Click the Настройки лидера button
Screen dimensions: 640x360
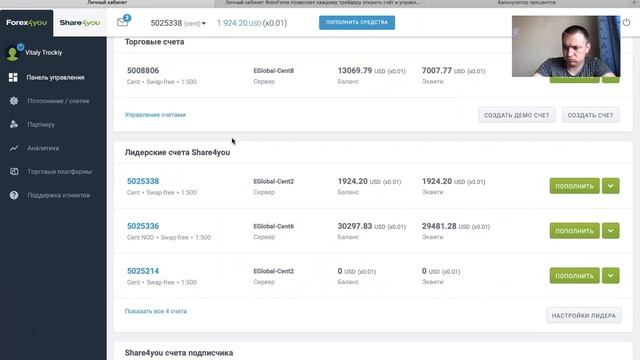[584, 316]
